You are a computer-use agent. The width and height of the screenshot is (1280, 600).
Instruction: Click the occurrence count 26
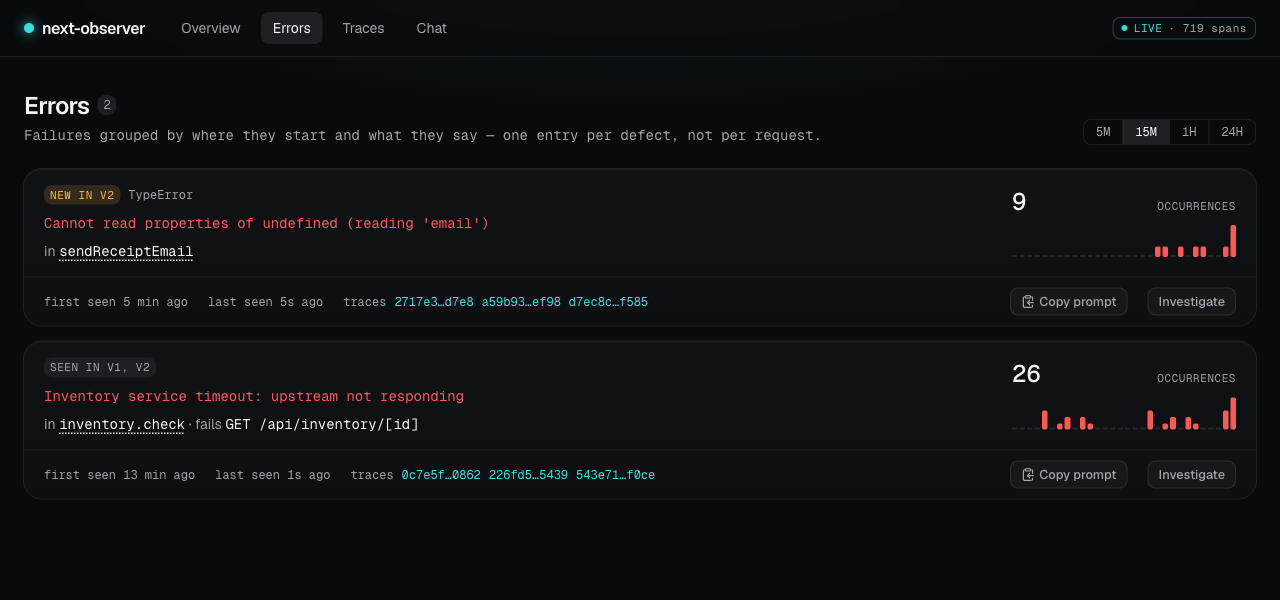pos(1026,374)
